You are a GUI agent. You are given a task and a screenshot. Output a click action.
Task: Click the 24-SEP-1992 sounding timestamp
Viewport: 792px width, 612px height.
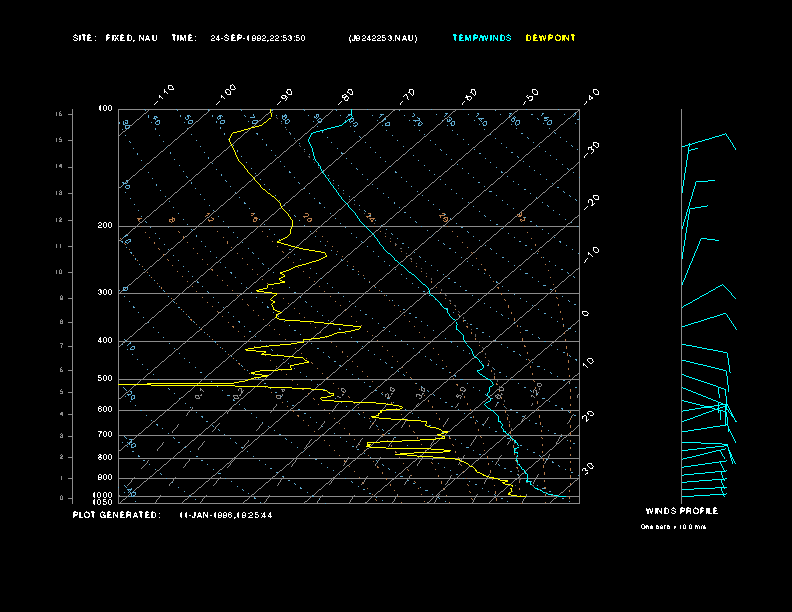point(258,38)
